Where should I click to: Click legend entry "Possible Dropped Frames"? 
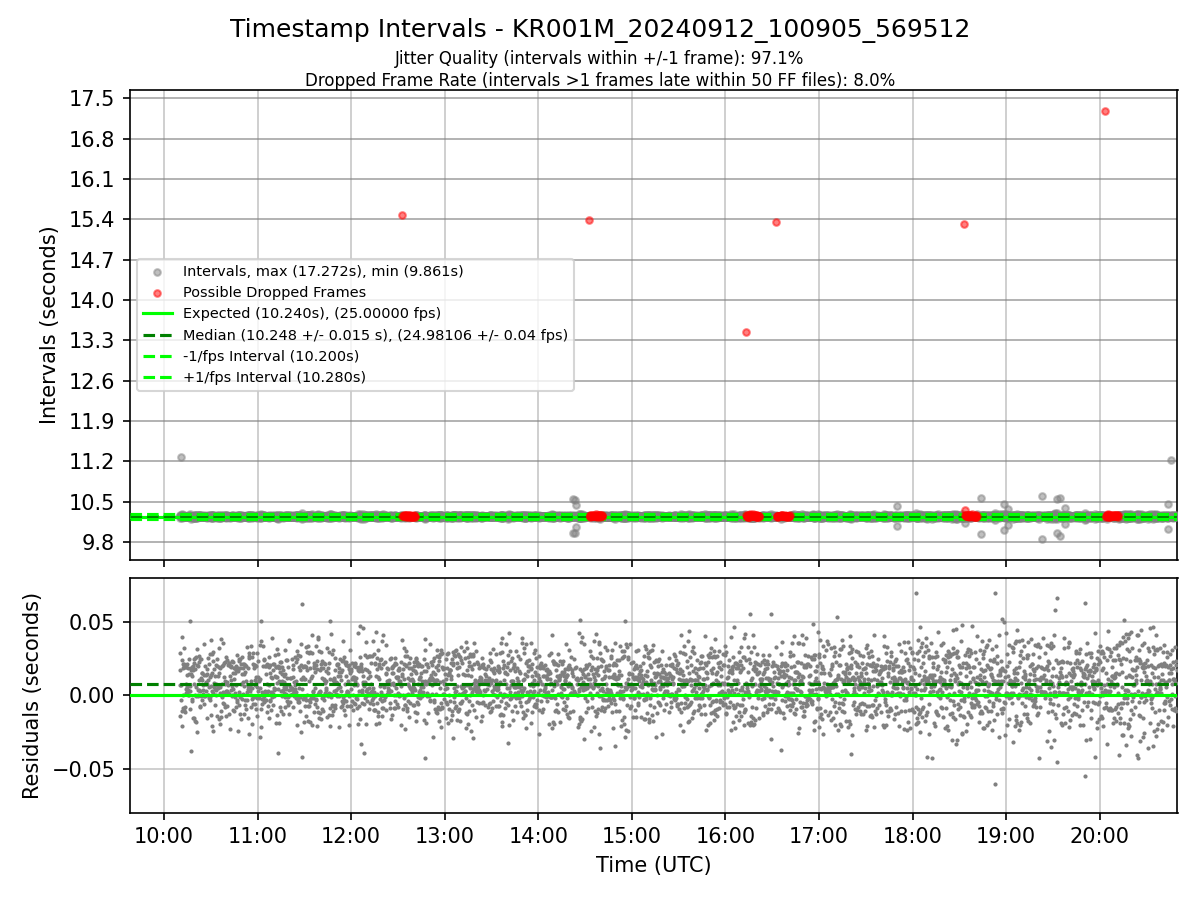pyautogui.click(x=274, y=292)
